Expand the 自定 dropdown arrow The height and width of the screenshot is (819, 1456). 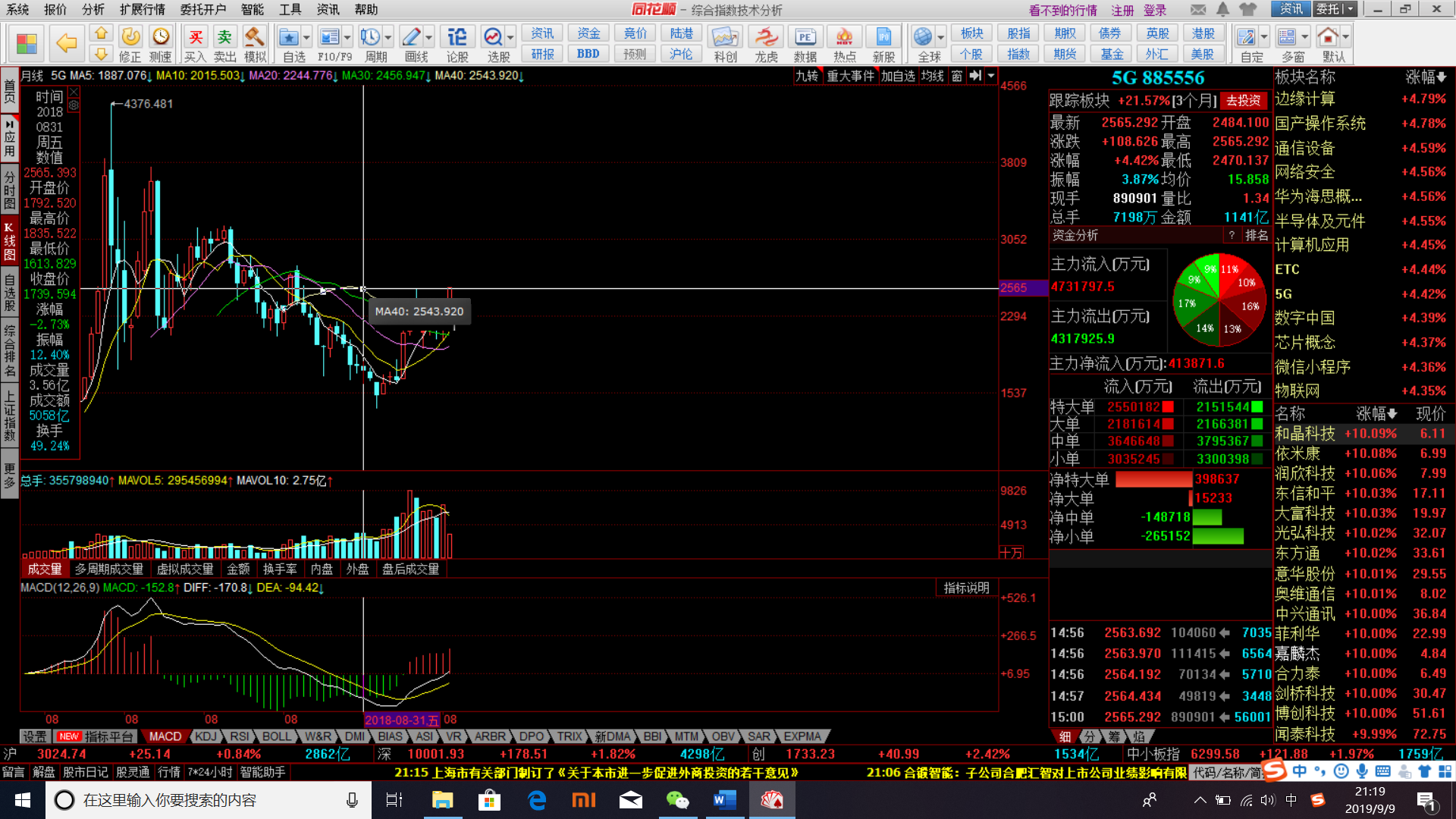(1264, 36)
